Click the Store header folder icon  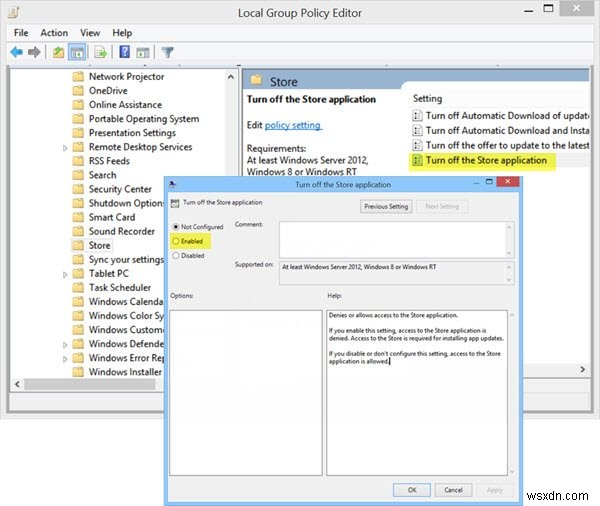[256, 80]
